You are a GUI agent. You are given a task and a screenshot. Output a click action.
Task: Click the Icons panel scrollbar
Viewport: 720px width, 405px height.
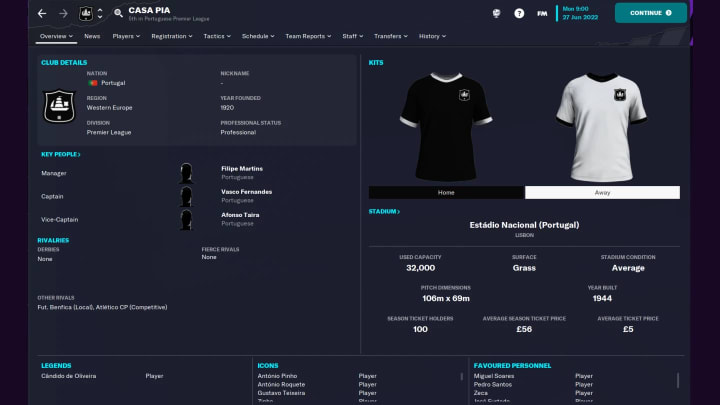[461, 377]
